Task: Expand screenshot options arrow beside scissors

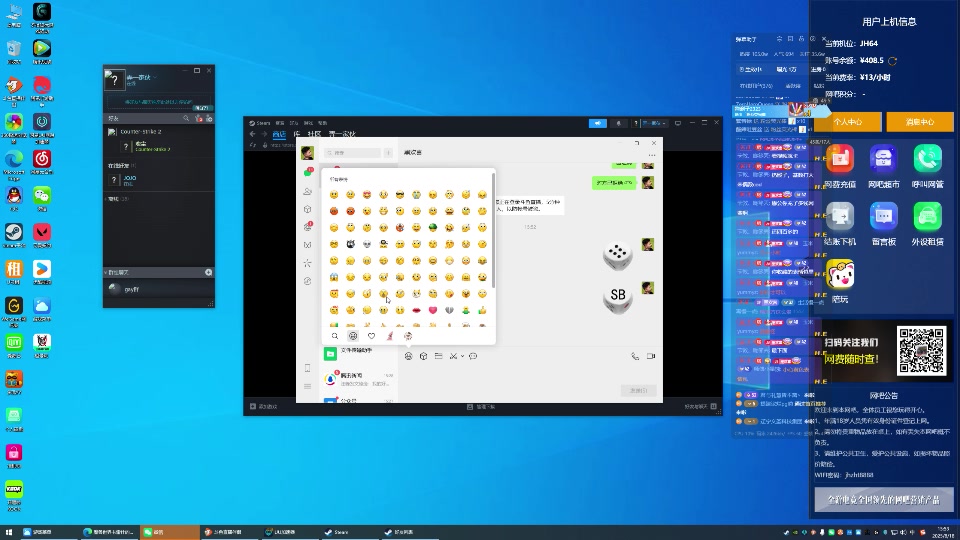Action: [x=462, y=356]
